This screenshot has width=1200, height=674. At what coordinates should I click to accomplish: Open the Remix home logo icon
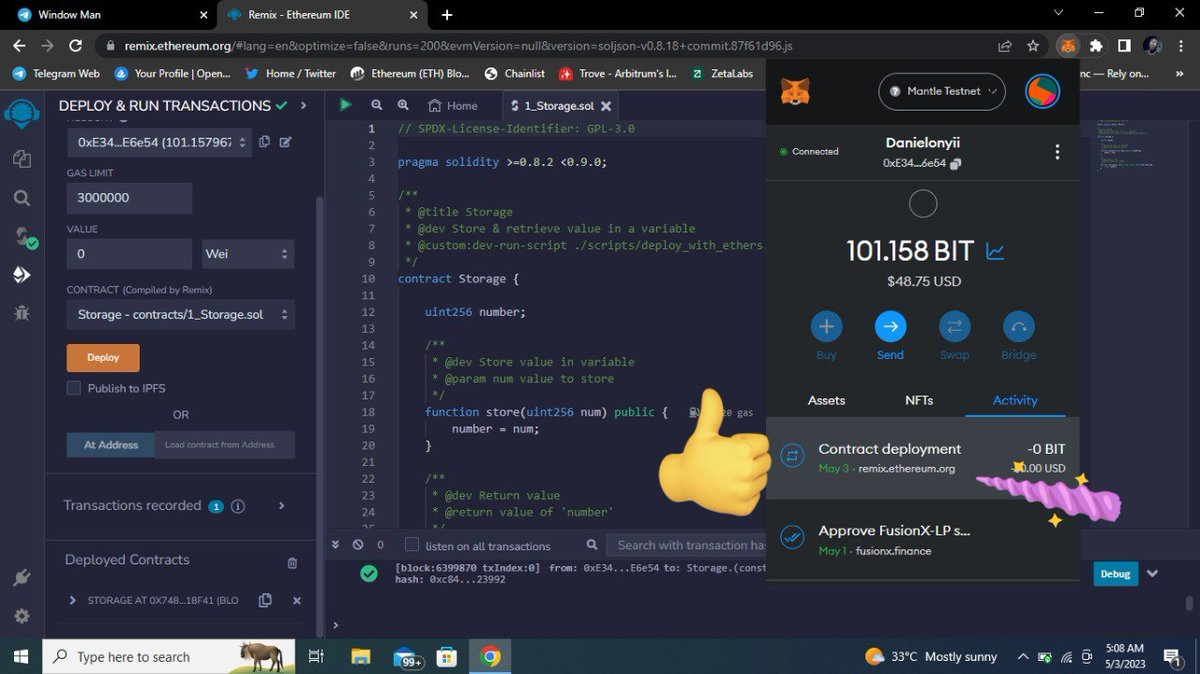click(x=22, y=112)
